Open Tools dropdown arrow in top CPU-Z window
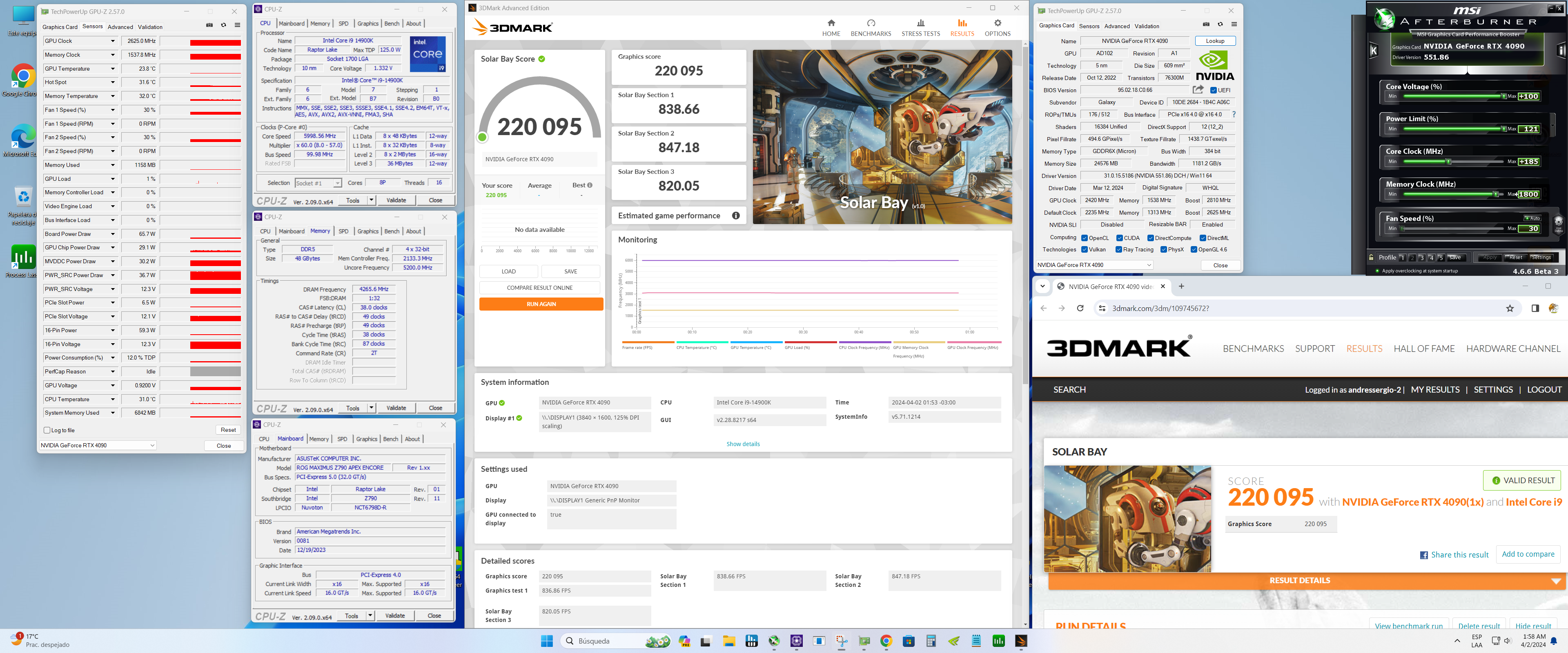Image resolution: width=1568 pixels, height=653 pixels. 371,200
